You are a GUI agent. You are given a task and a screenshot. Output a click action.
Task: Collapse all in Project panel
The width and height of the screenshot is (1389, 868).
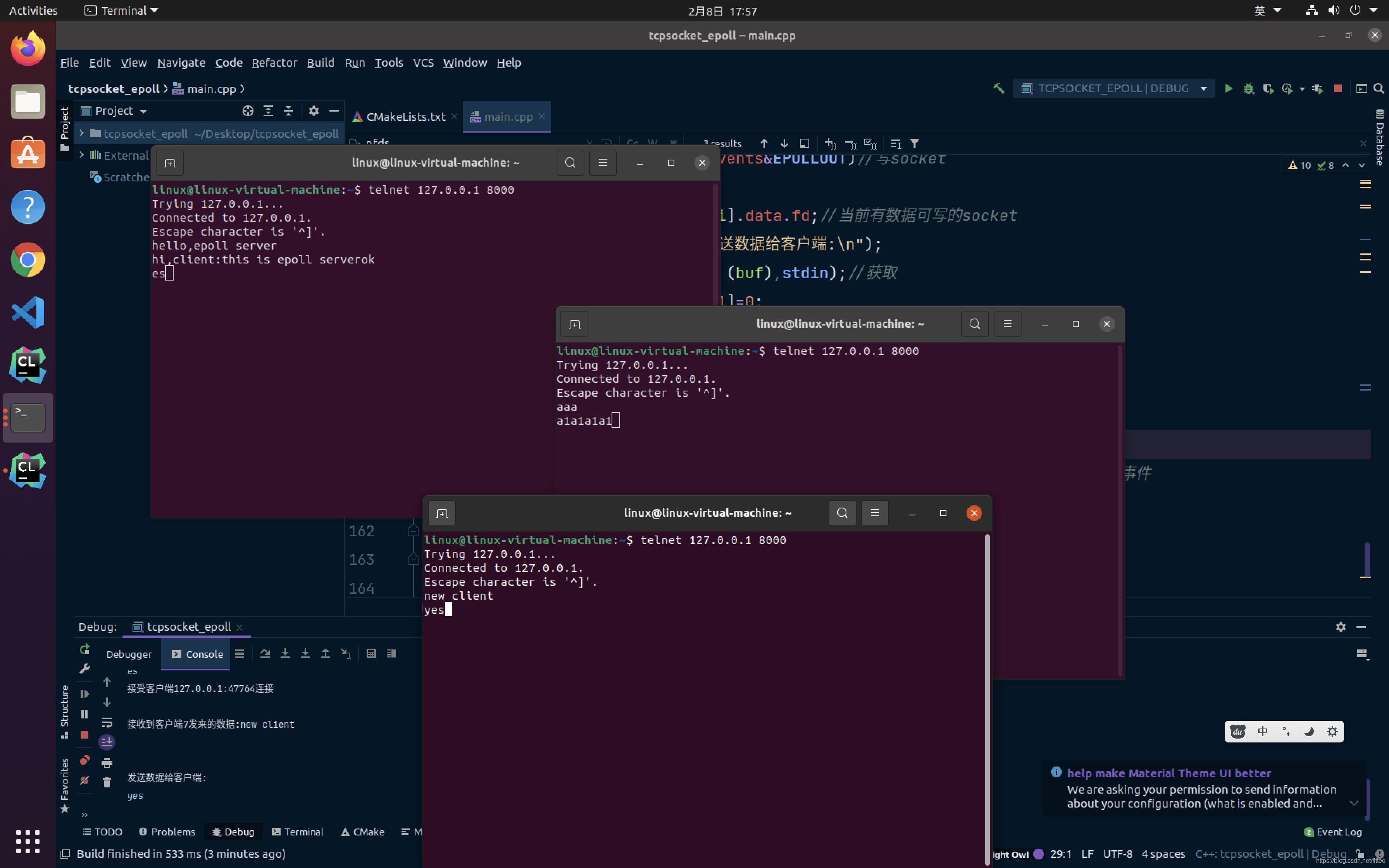click(x=288, y=111)
